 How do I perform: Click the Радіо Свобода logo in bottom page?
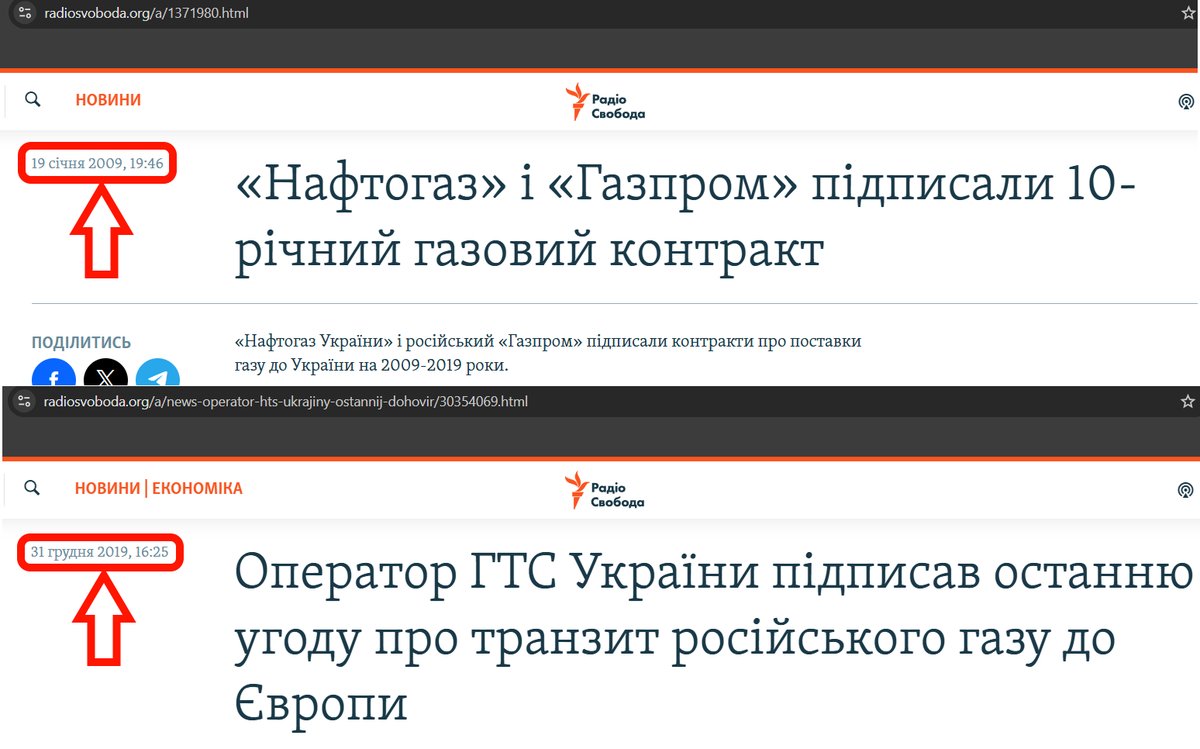point(606,490)
